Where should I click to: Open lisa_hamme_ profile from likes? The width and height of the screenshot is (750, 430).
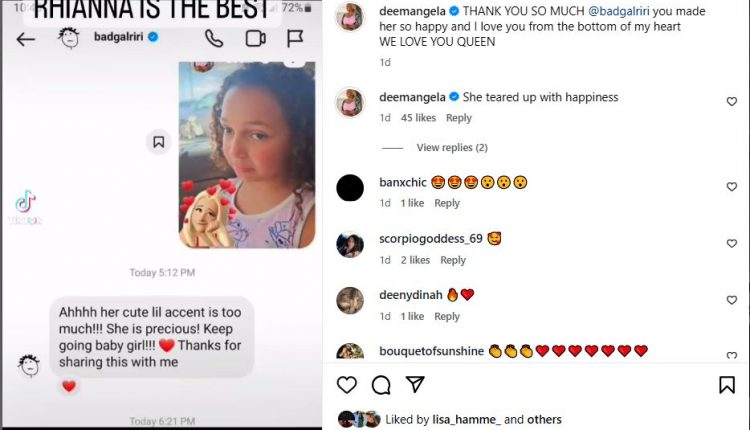(466, 419)
